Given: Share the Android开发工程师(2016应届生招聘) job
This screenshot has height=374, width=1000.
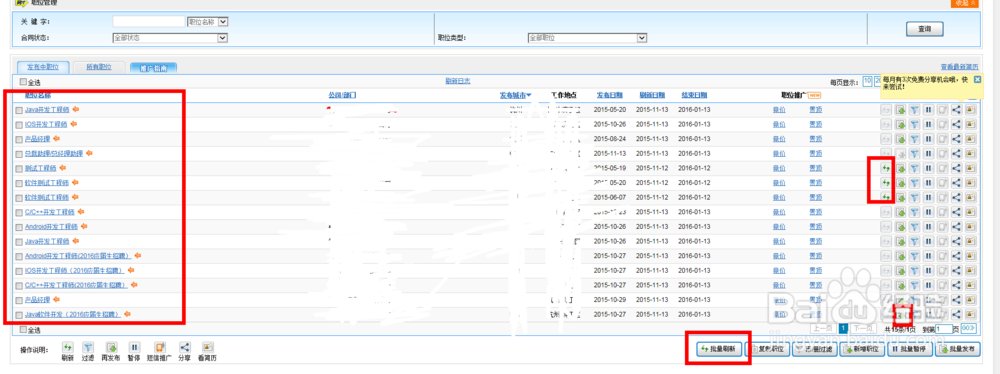Looking at the screenshot, I should click(x=956, y=256).
